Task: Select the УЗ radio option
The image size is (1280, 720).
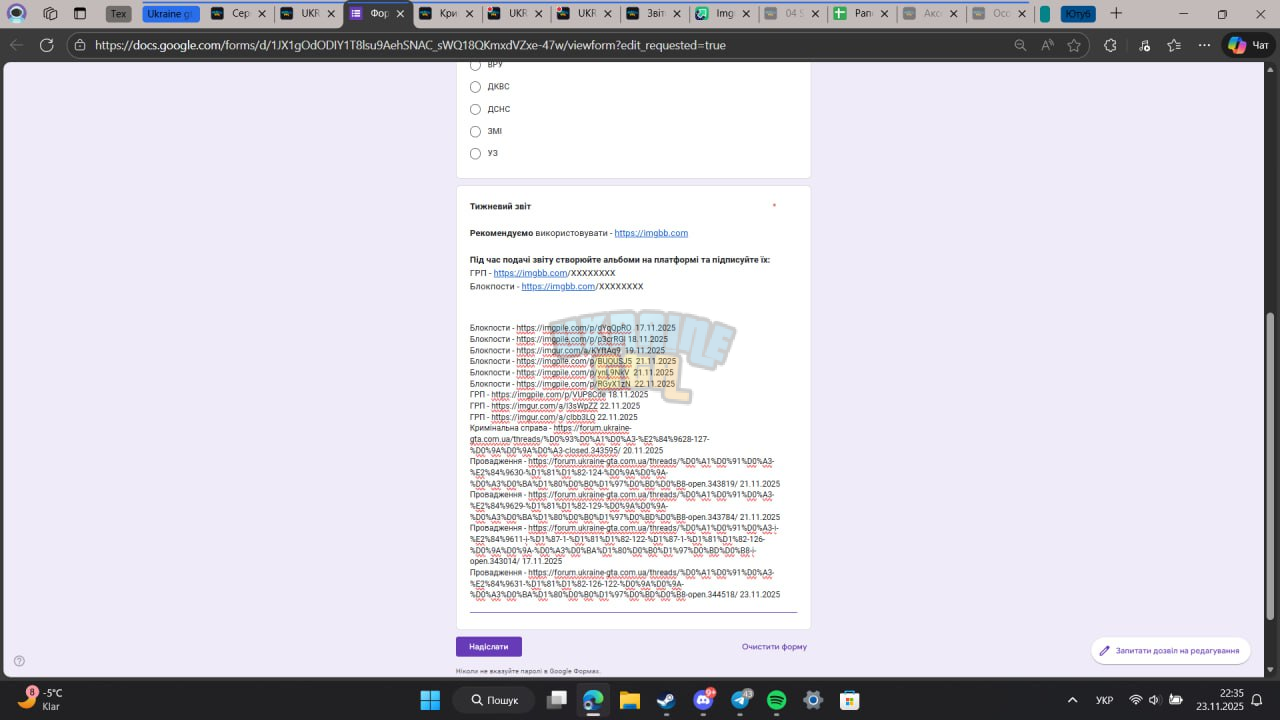Action: coord(475,153)
